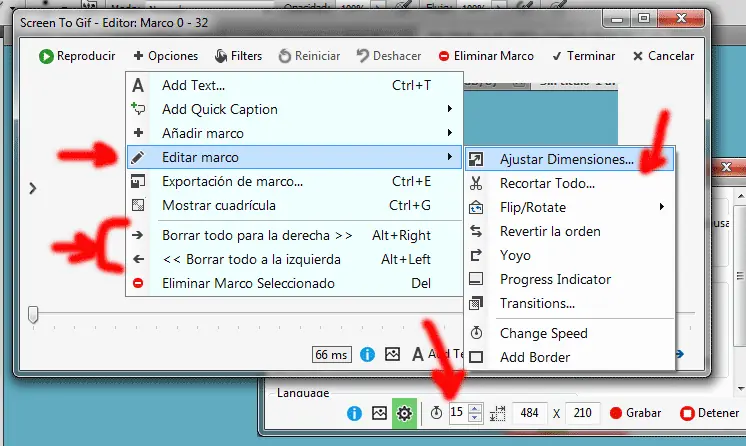Click the Yoyo arrow icon
746x446 pixels.
click(x=476, y=255)
